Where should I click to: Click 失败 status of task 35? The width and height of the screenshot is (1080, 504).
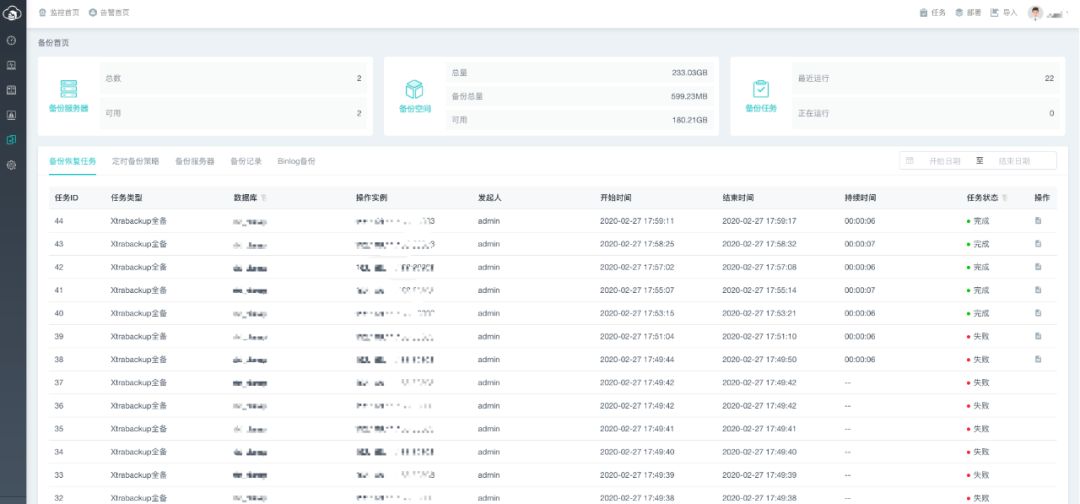point(978,429)
